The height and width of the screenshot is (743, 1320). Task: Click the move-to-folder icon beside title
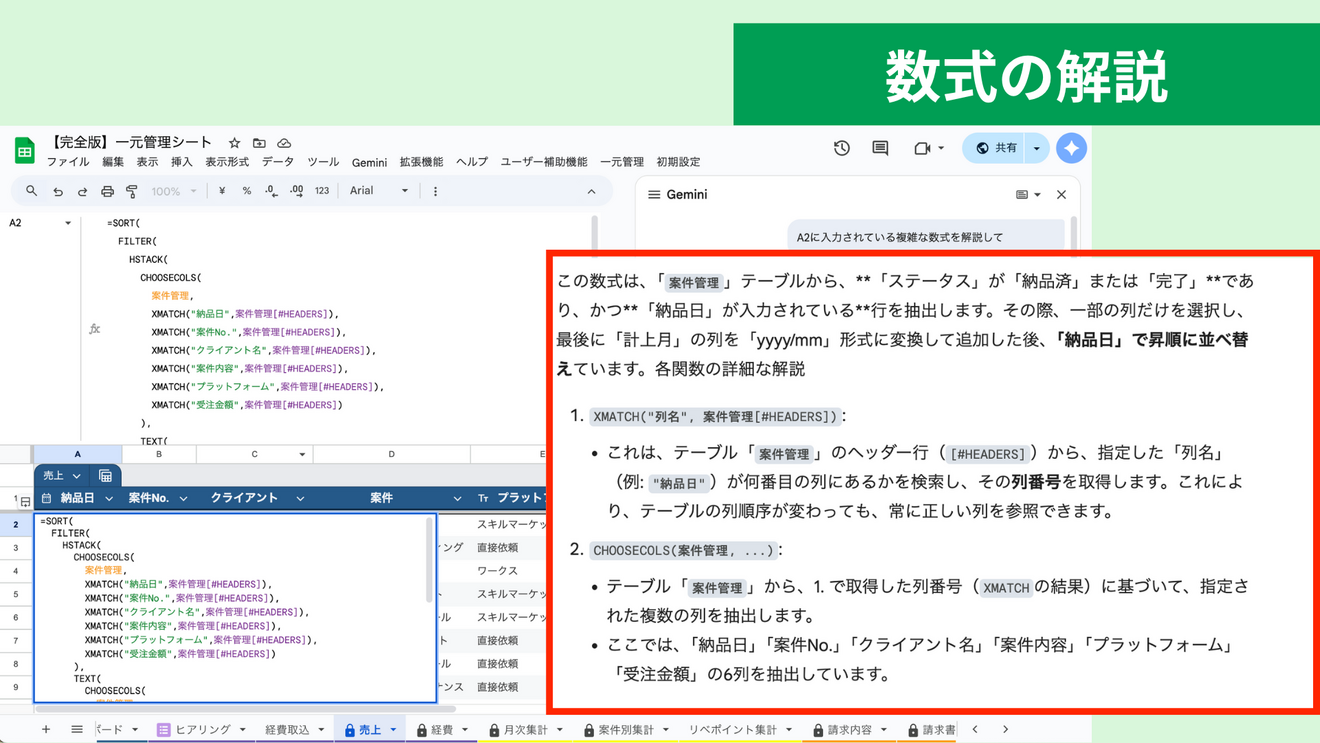click(259, 143)
